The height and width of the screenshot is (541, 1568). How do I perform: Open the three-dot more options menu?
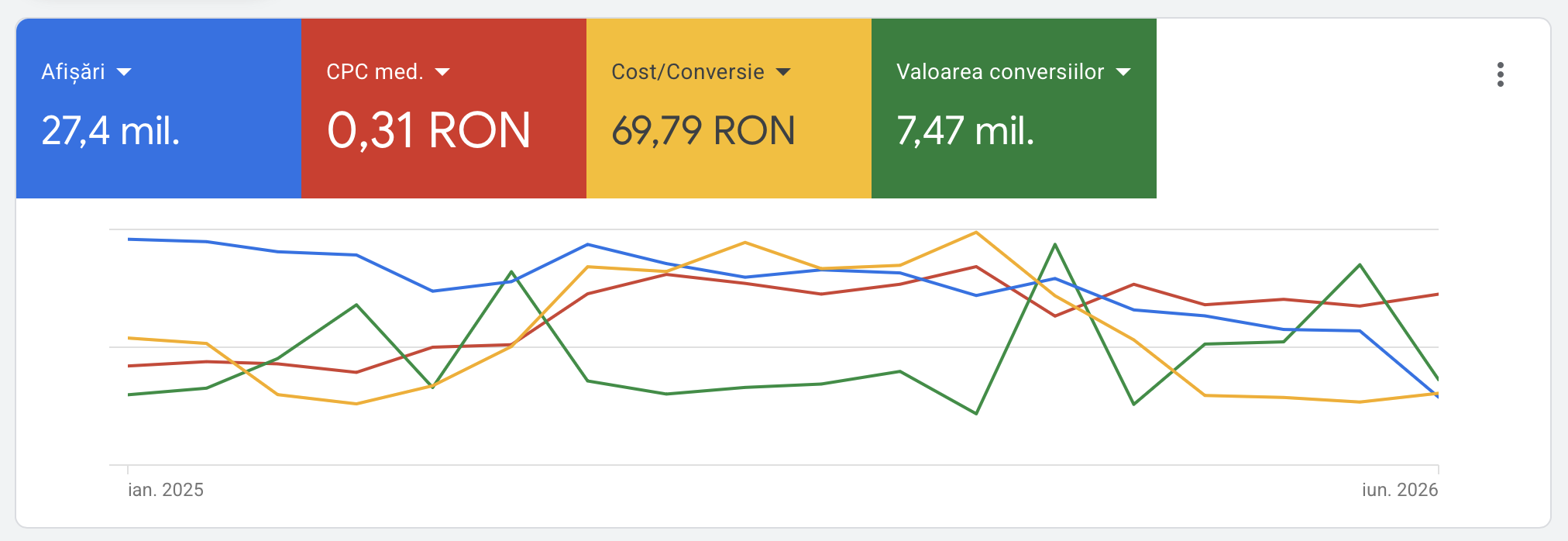click(1501, 74)
